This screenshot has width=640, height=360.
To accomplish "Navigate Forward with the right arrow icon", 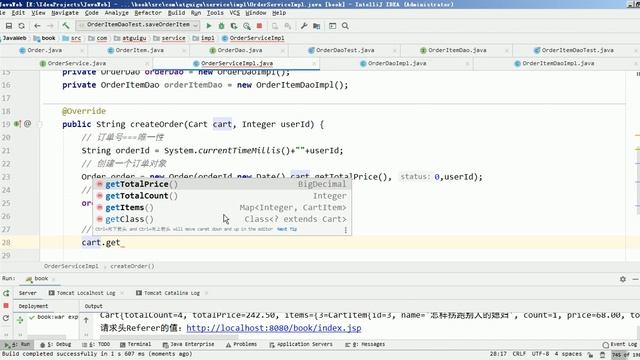I will (50, 26).
